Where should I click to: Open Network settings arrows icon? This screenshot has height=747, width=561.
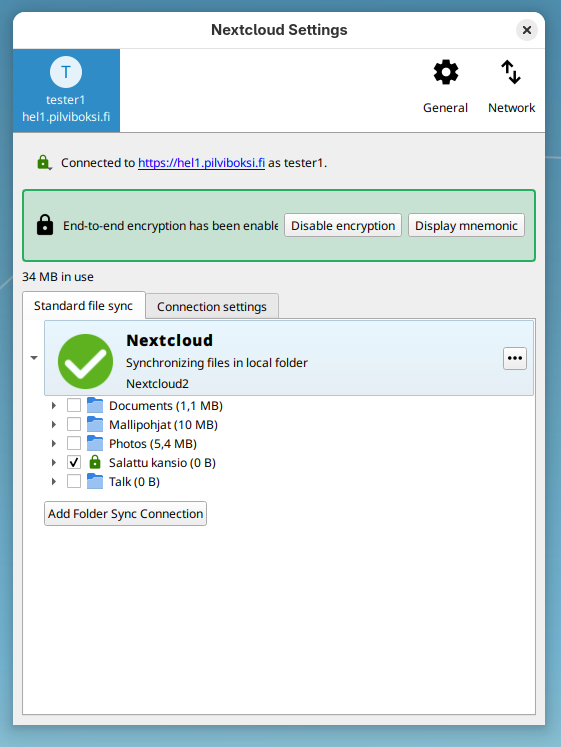(511, 72)
